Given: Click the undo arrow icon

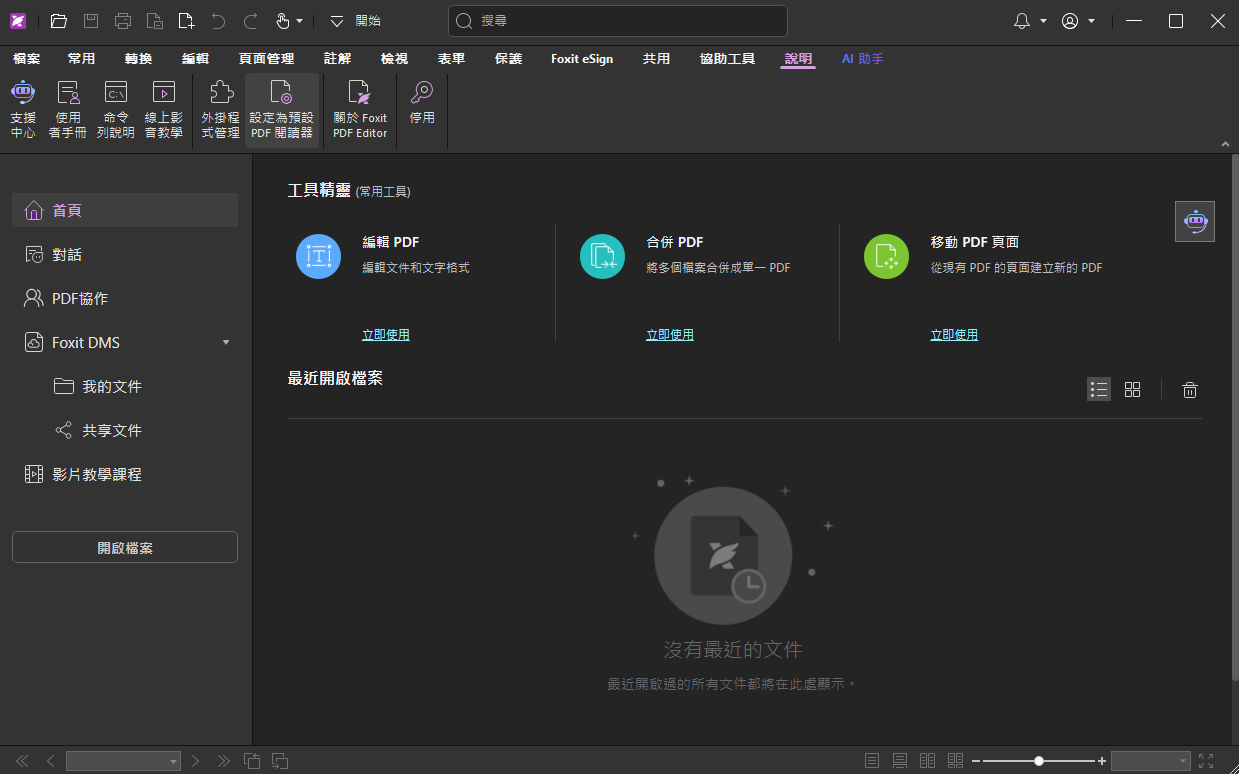Looking at the screenshot, I should [218, 21].
